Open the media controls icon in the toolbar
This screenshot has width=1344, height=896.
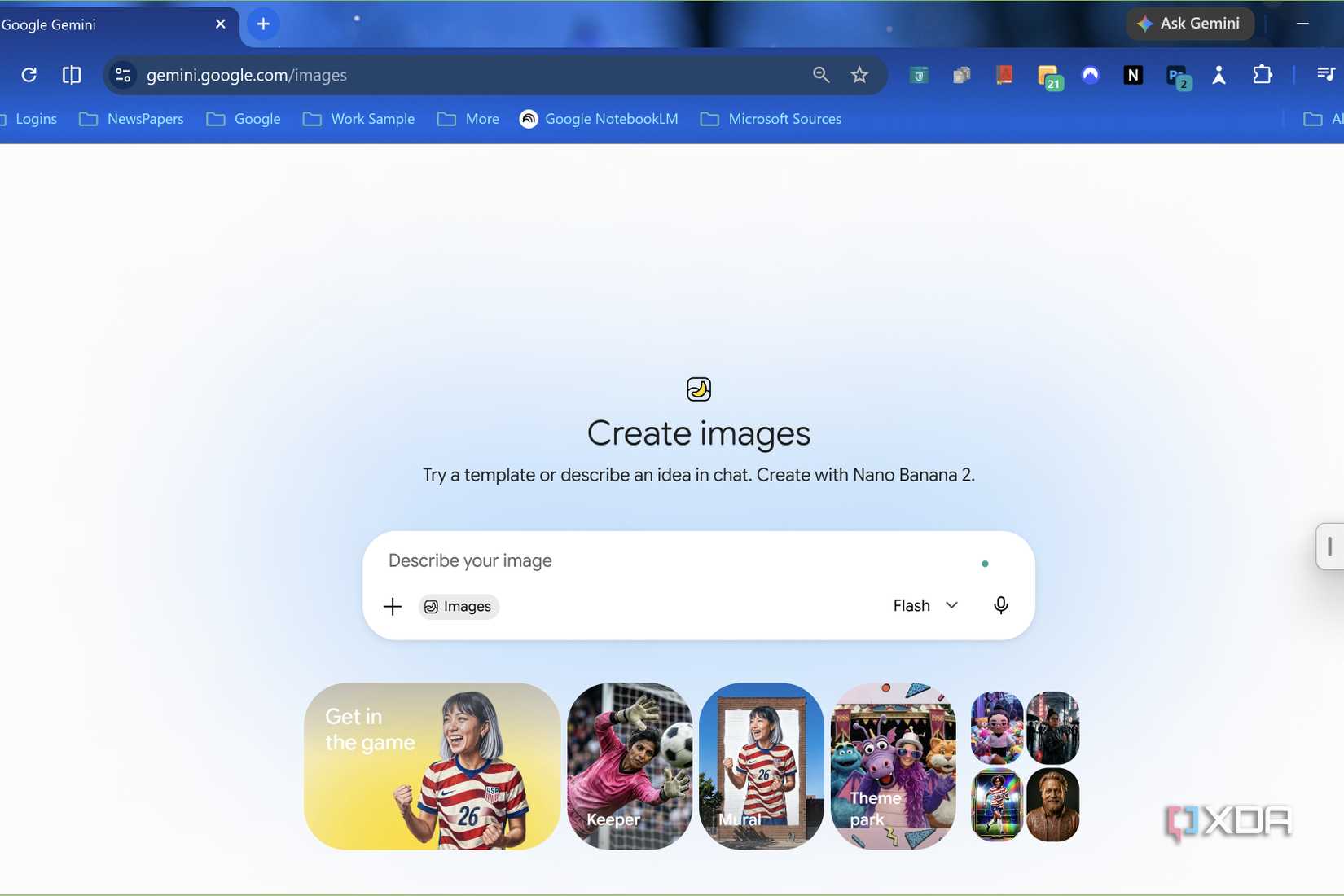click(1326, 75)
